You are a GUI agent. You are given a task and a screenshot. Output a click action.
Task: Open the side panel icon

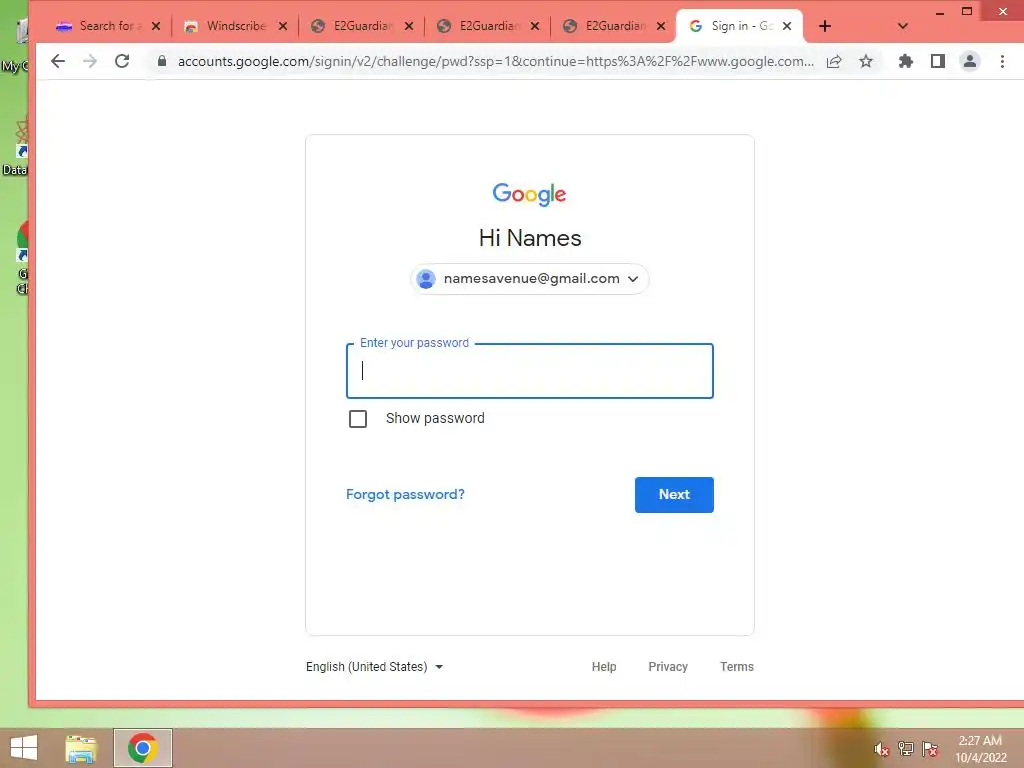pyautogui.click(x=938, y=61)
